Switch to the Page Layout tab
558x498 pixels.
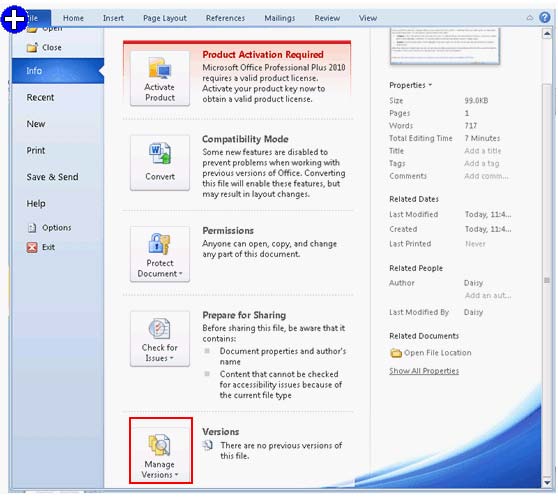pyautogui.click(x=165, y=18)
